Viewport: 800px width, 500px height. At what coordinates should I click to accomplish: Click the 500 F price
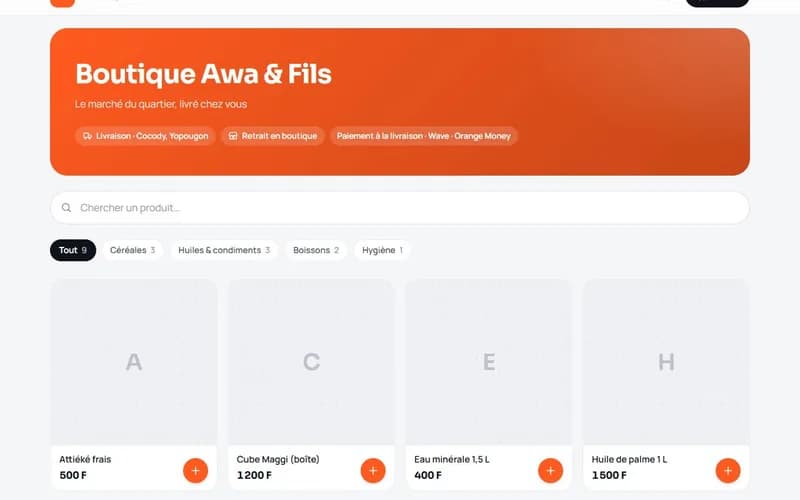(73, 475)
